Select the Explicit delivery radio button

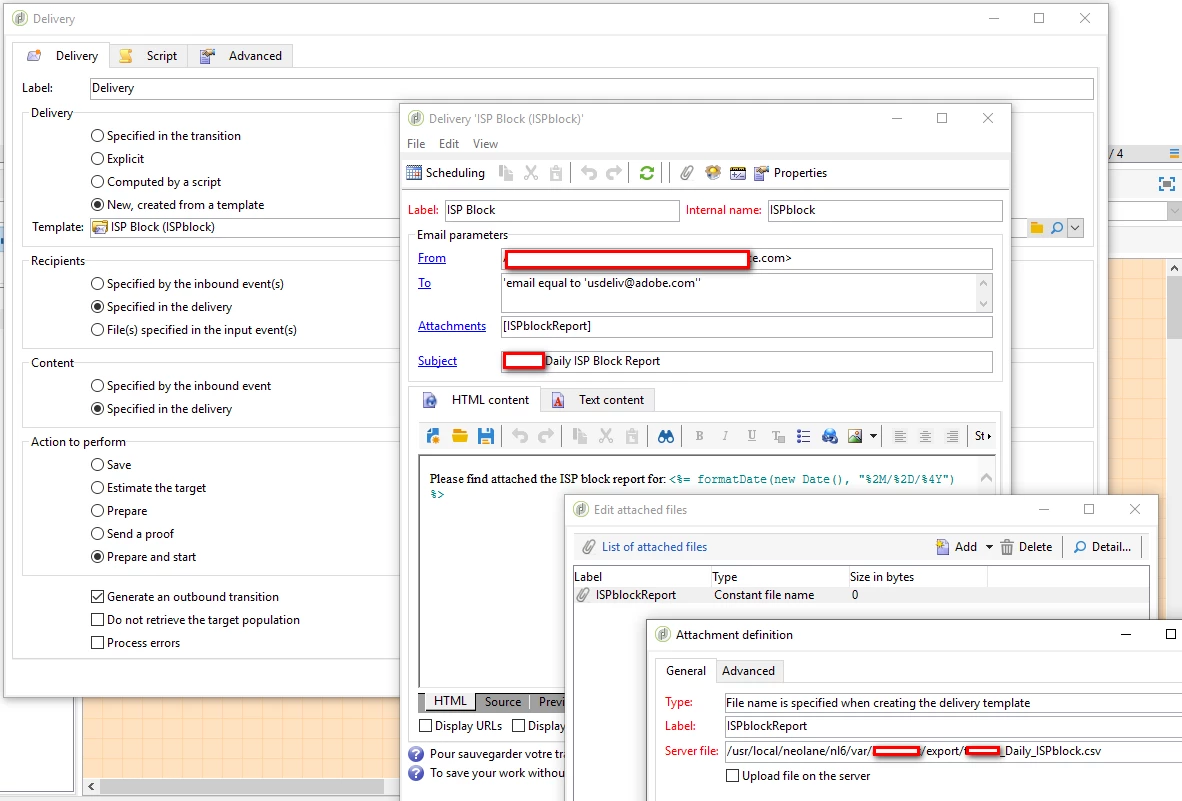pos(97,159)
